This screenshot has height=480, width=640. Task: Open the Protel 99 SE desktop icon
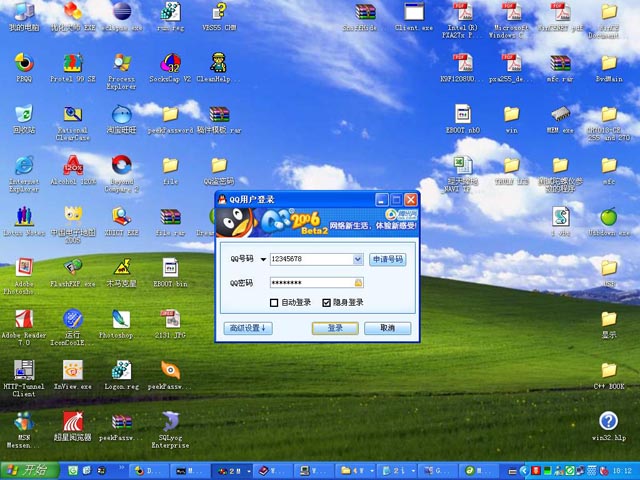click(73, 64)
